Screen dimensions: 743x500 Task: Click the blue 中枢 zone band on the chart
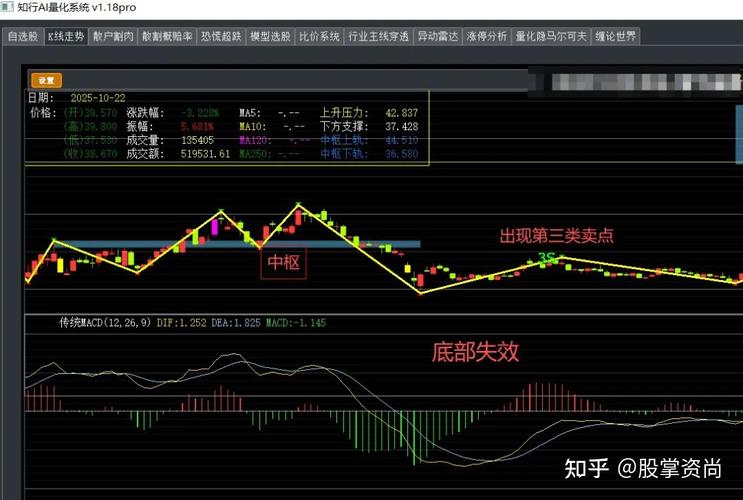[237, 245]
